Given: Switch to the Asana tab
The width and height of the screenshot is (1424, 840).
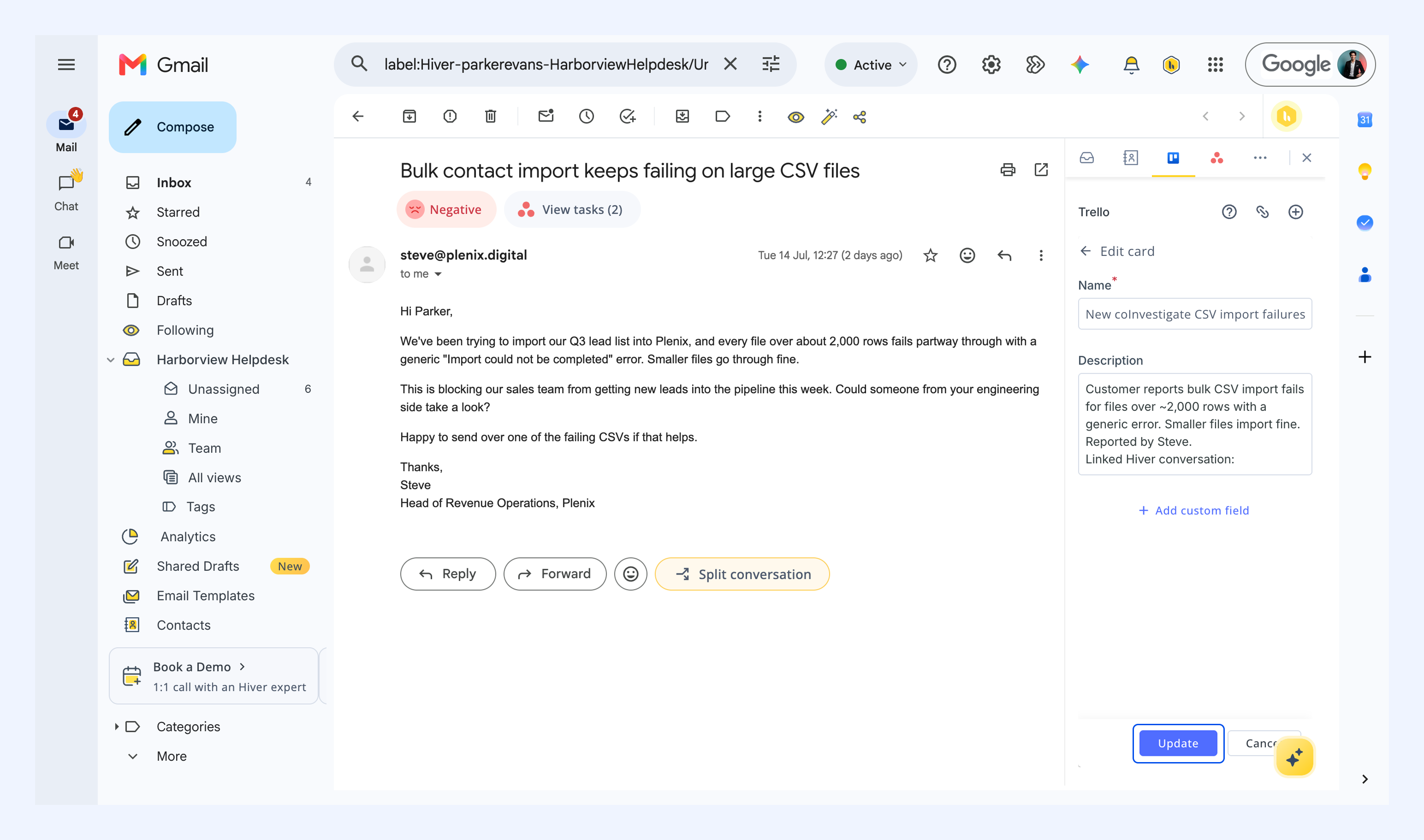Looking at the screenshot, I should pos(1216,158).
